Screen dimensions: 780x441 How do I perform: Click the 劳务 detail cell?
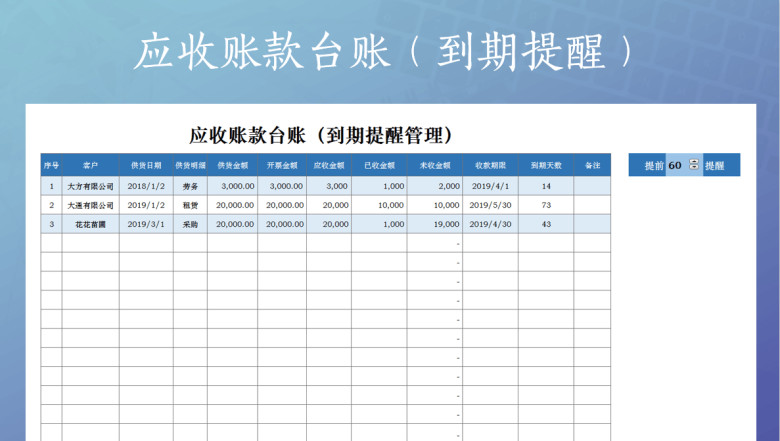[191, 186]
